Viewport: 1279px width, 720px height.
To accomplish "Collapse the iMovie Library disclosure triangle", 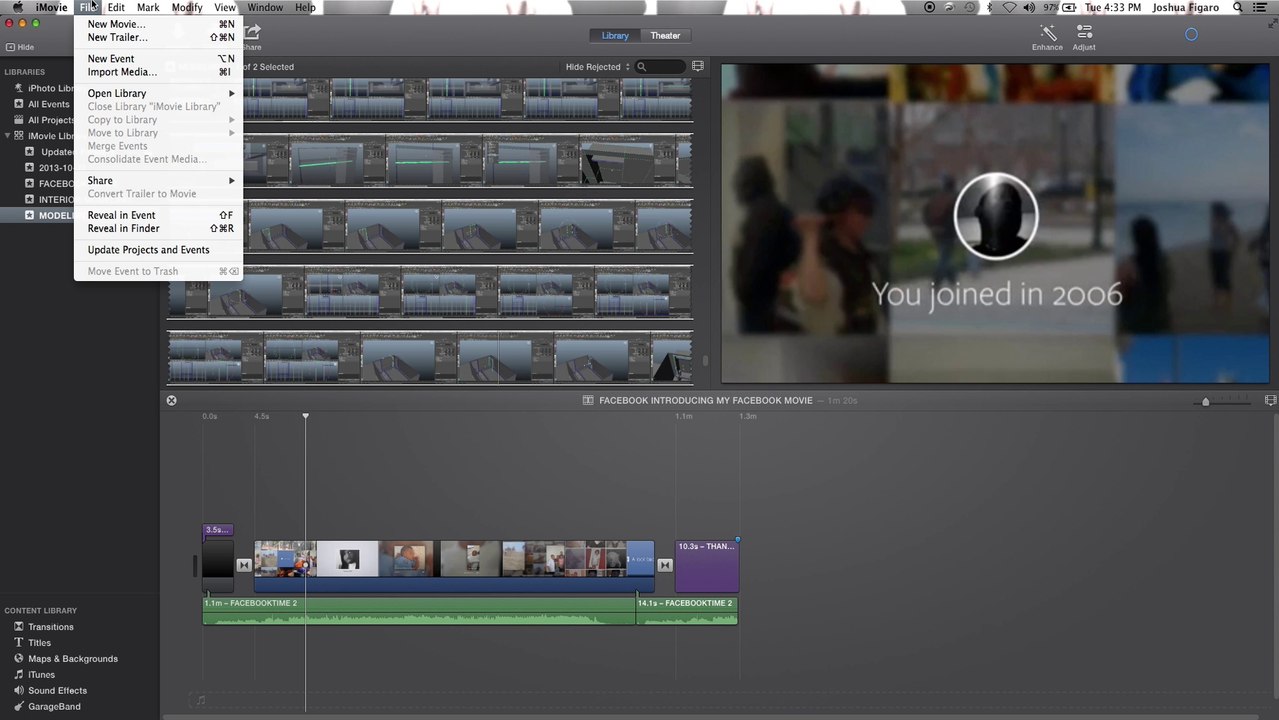I will tap(8, 136).
